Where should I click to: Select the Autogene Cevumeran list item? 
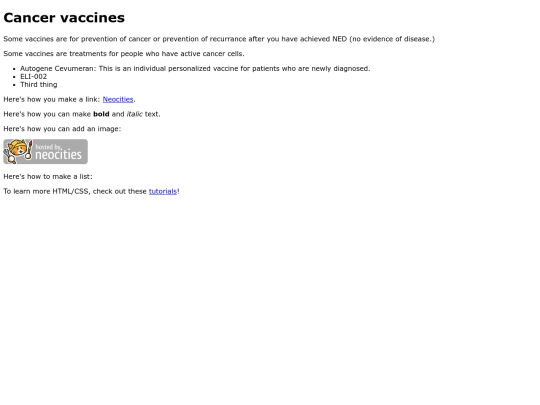(x=195, y=69)
